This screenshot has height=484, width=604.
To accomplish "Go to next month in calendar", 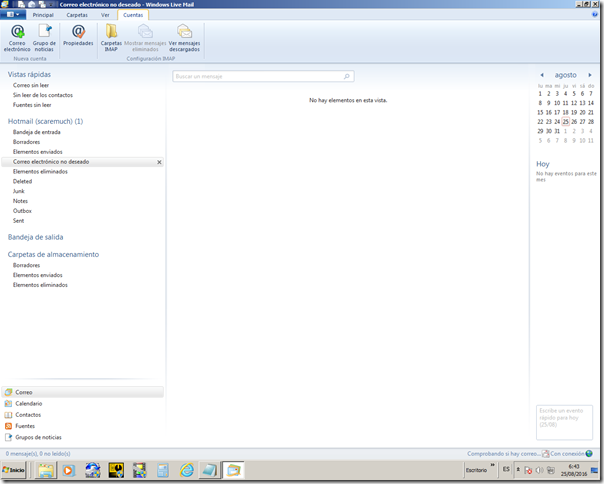I will [590, 75].
